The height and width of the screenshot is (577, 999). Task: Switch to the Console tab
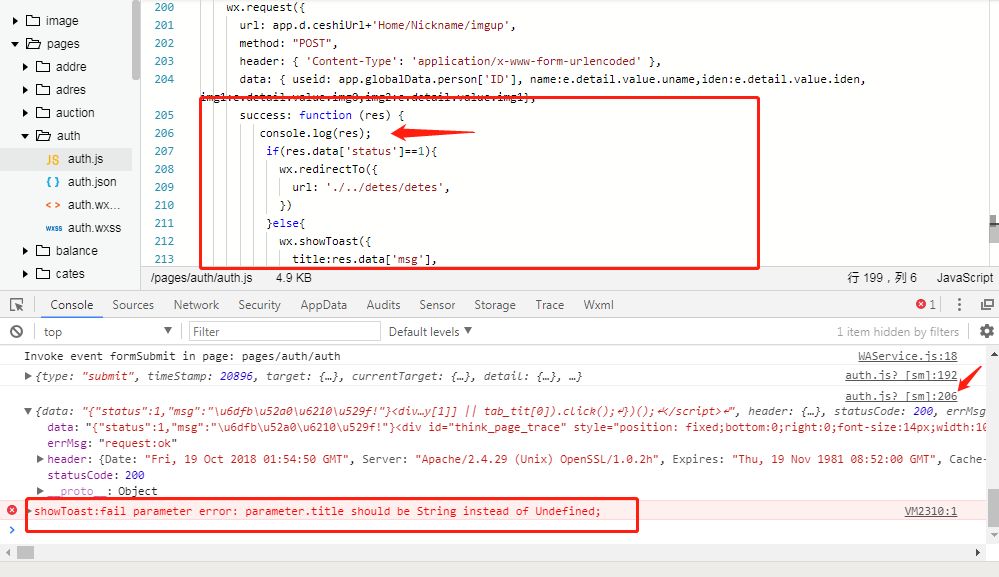[x=71, y=305]
